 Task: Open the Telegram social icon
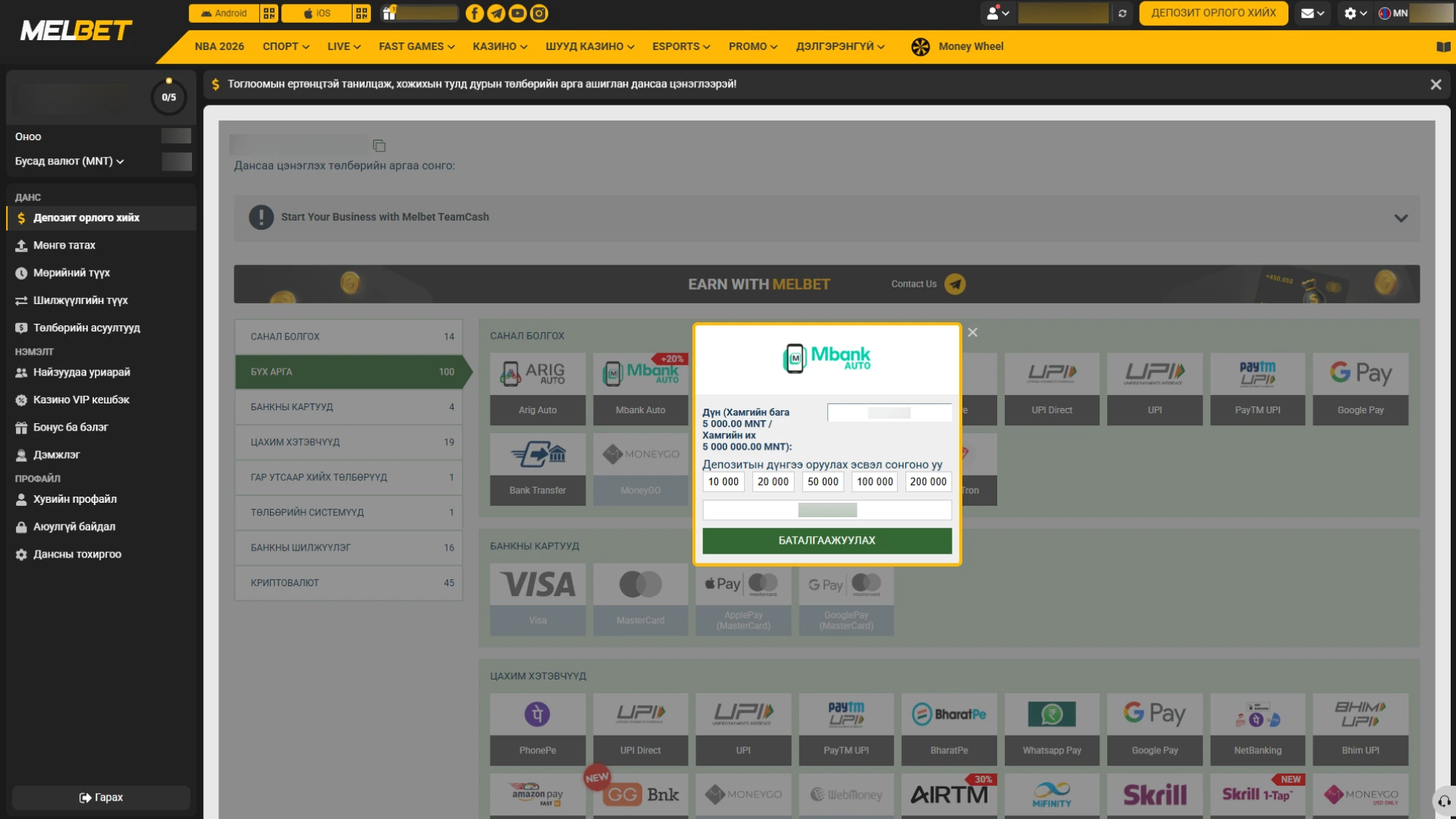click(x=496, y=13)
